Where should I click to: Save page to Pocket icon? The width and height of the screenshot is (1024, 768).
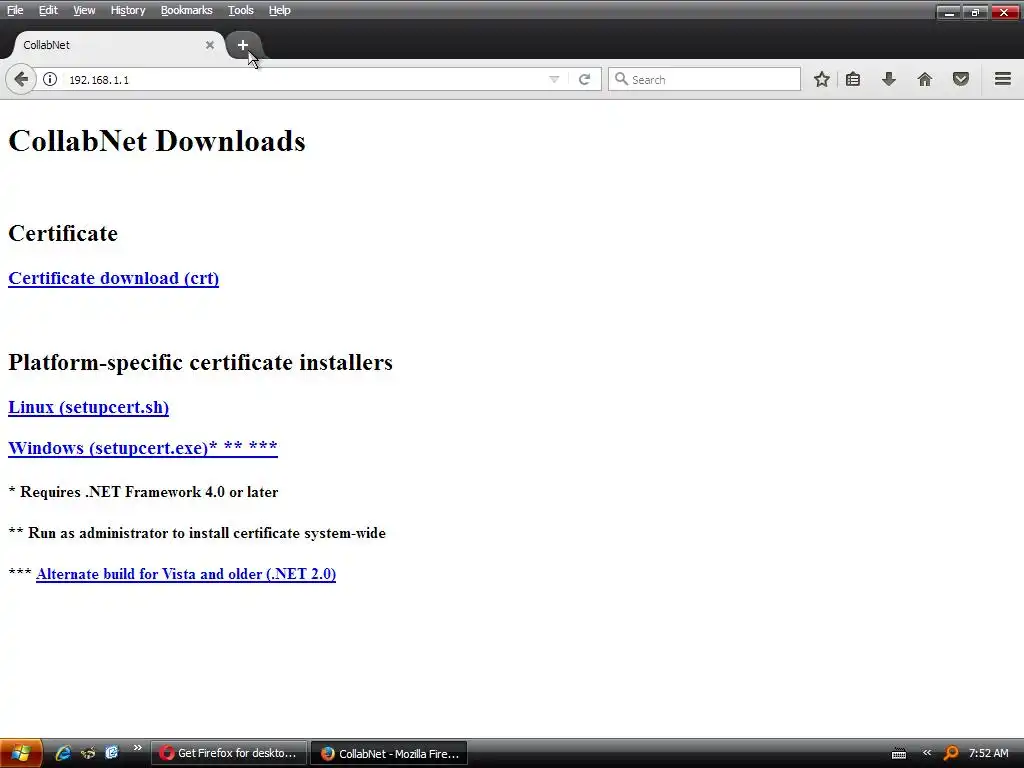961,80
